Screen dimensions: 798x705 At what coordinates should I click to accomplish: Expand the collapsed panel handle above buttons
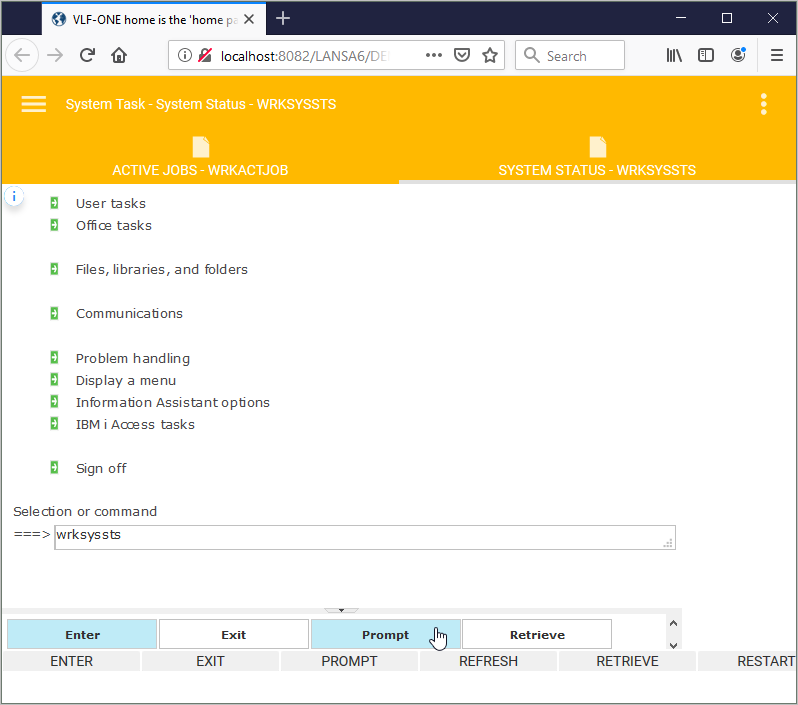pos(341,609)
